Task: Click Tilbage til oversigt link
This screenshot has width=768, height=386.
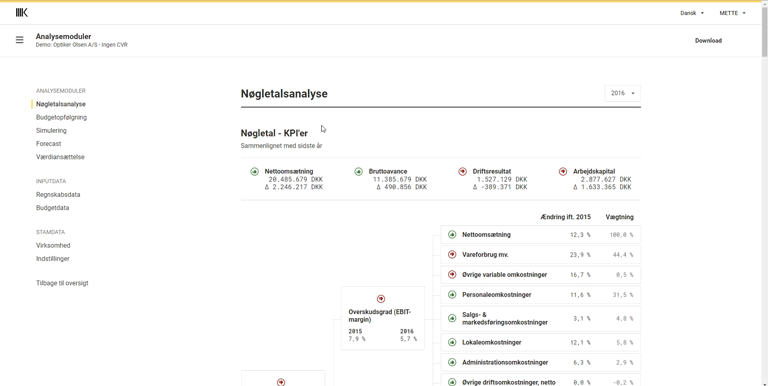Action: [x=62, y=283]
